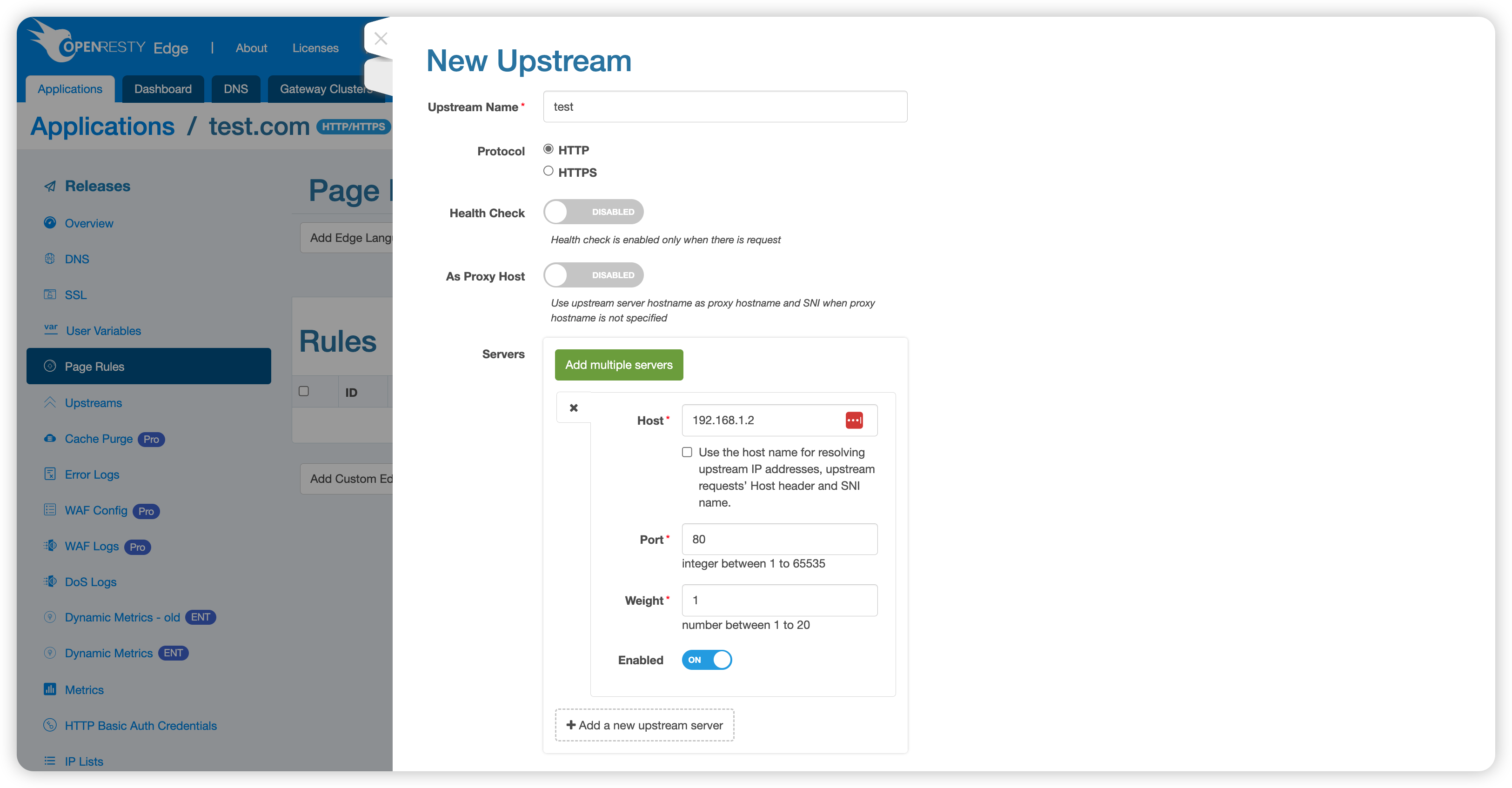1512x788 pixels.
Task: Click the Add Custom Ed button
Action: pos(346,479)
